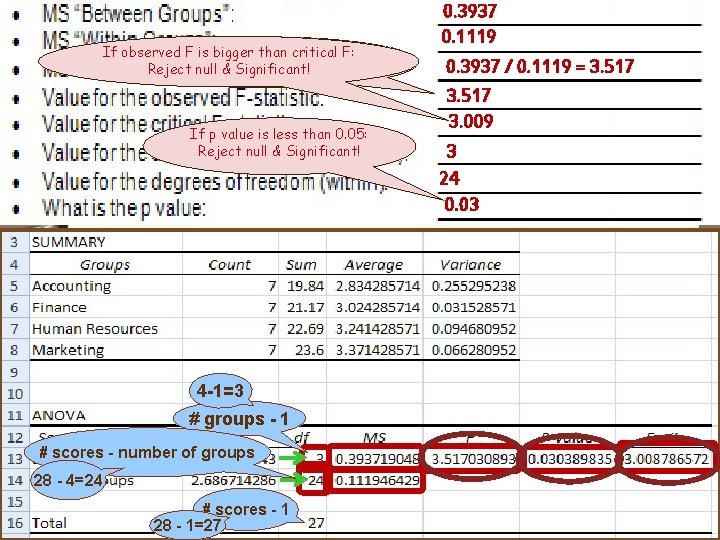Select SS within groups value 2.686714286

coord(233,480)
